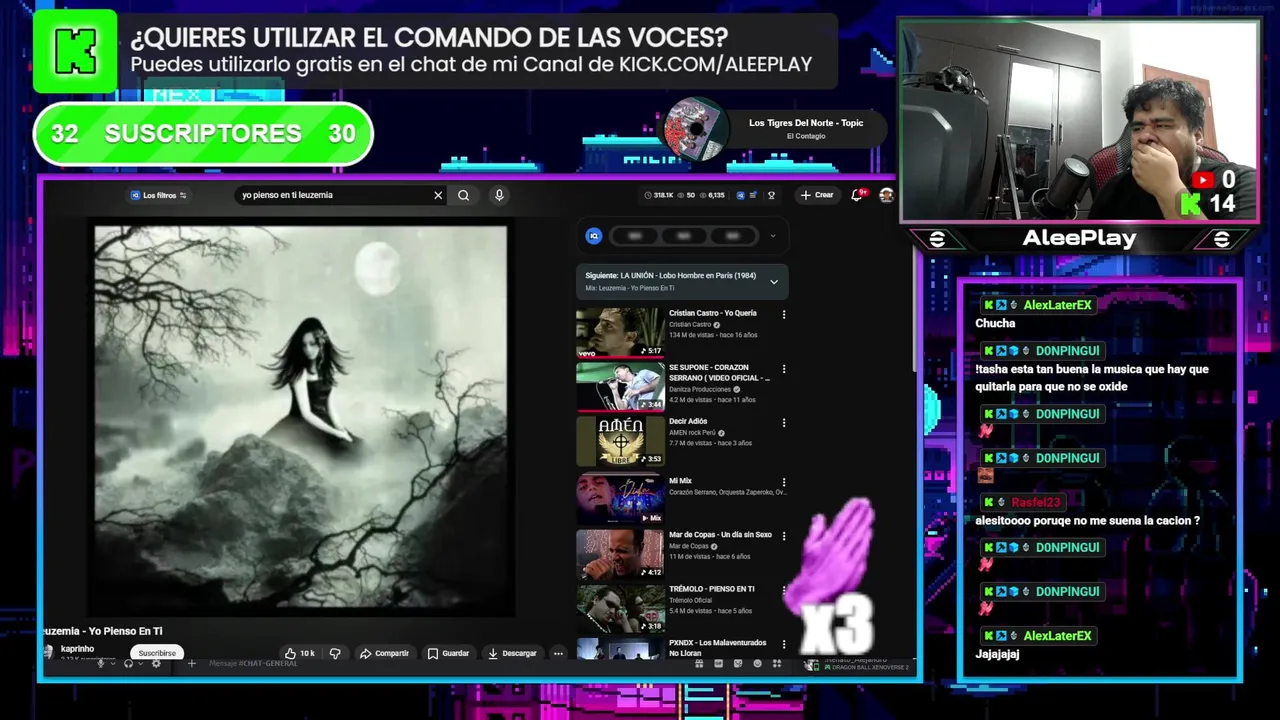1280x720 pixels.
Task: Start voice search with the microphone icon
Action: click(499, 195)
